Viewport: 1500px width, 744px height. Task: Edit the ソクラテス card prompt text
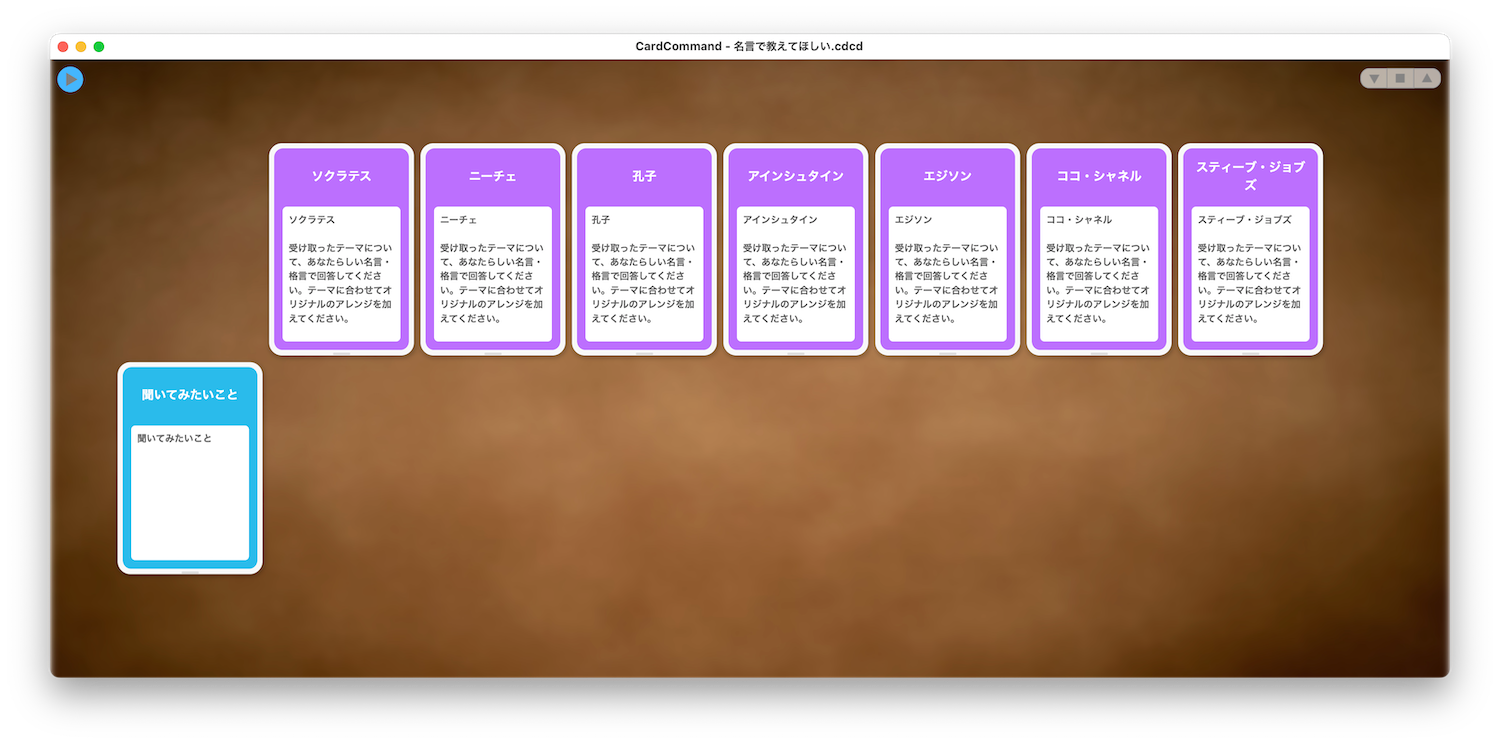[x=341, y=274]
